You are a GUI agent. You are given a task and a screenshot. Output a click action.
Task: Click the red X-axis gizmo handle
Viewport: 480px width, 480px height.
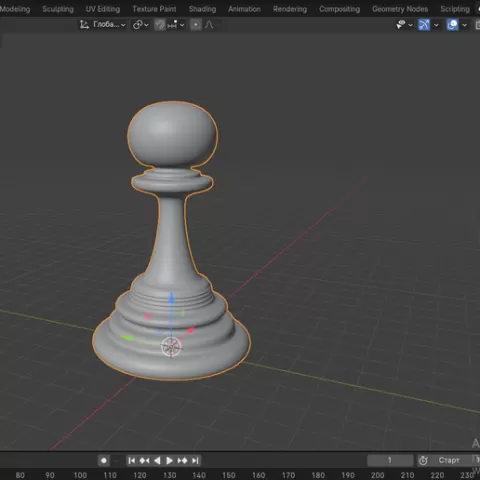coord(191,330)
